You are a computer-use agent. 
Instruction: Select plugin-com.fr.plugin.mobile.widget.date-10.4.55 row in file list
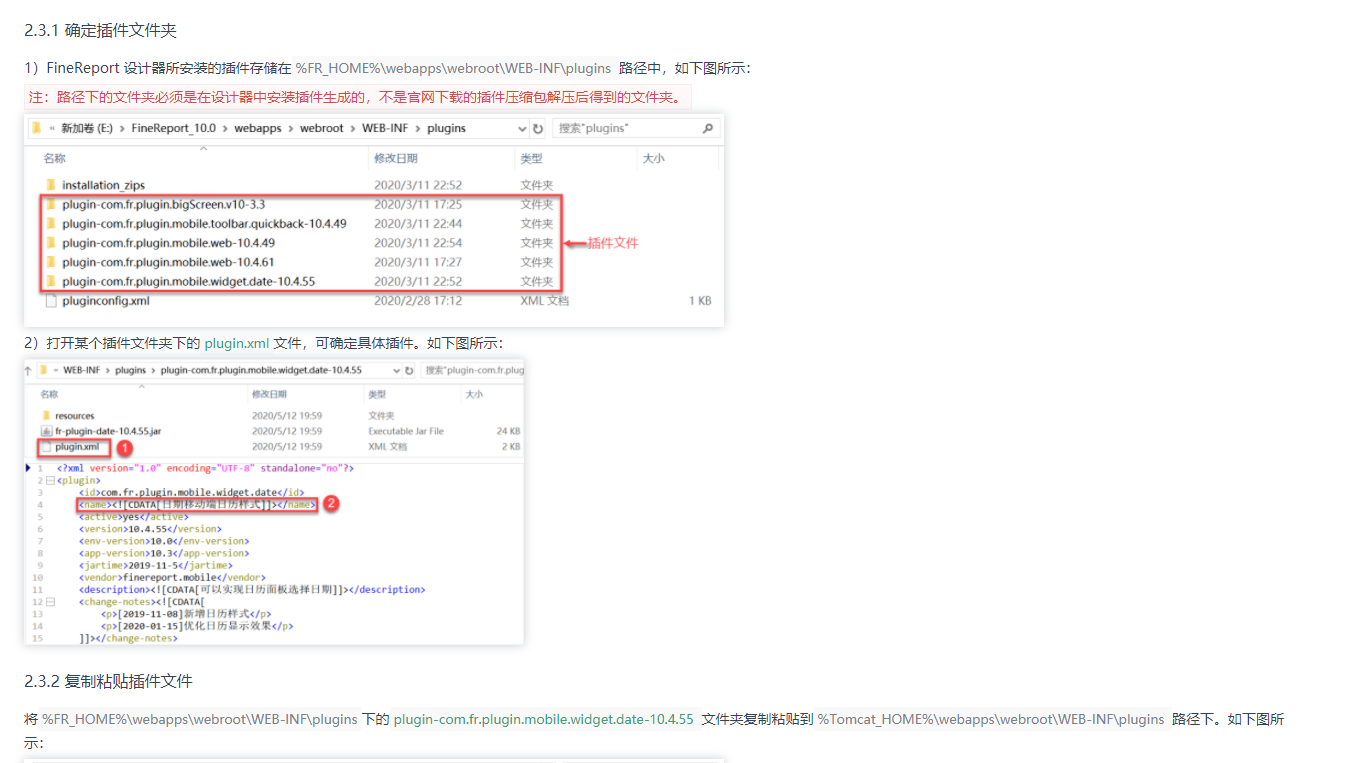click(x=302, y=281)
